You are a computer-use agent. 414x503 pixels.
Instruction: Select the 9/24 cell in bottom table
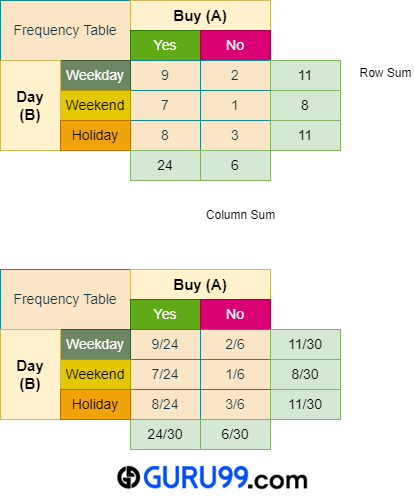tap(165, 344)
